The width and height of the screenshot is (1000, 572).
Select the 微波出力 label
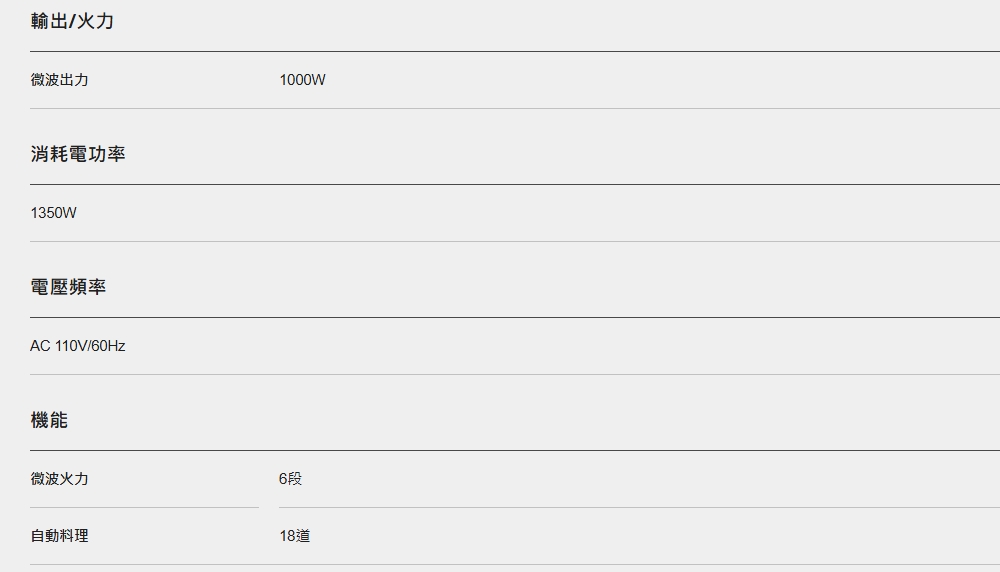pyautogui.click(x=59, y=80)
